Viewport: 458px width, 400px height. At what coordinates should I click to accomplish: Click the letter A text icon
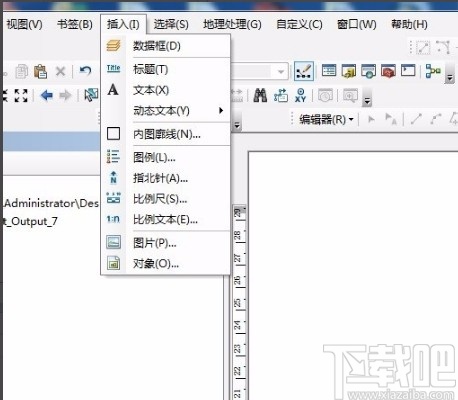(113, 89)
